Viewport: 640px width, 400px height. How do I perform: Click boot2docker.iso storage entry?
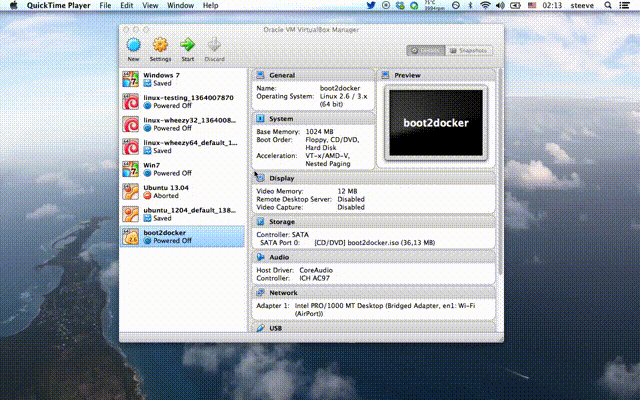[374, 242]
